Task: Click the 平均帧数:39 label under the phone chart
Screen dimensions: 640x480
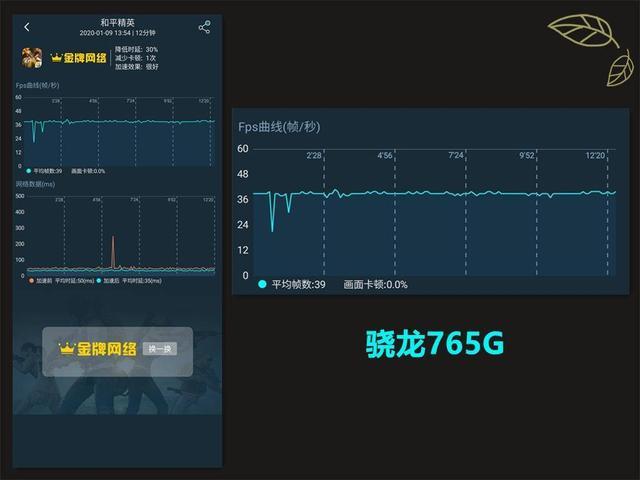Action: pos(48,171)
